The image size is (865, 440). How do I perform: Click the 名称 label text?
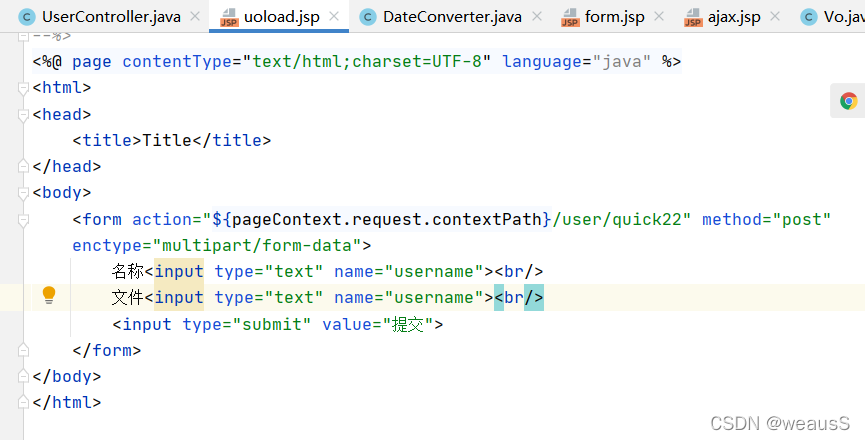(127, 271)
